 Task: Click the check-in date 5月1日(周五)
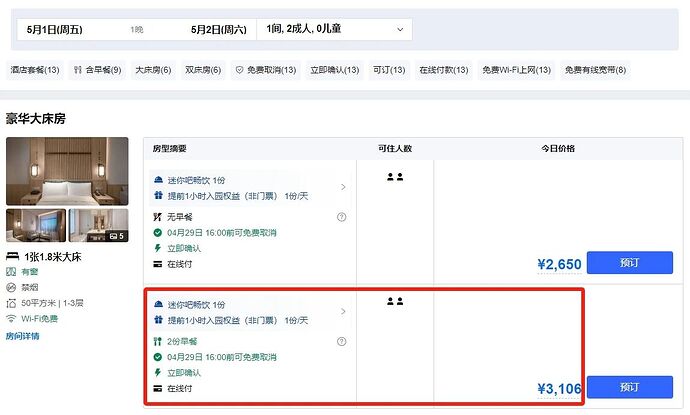pos(56,30)
